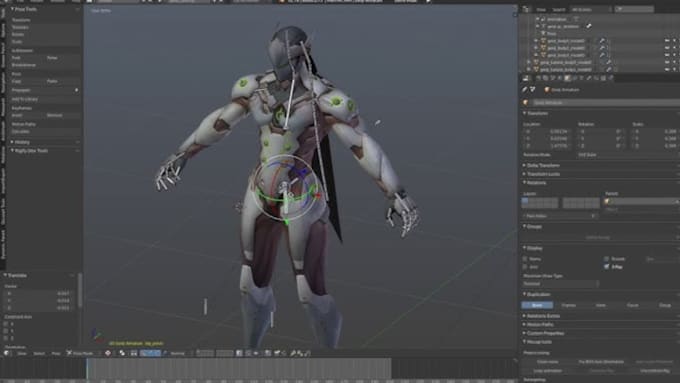Image resolution: width=680 pixels, height=383 pixels.
Task: Open the outliner View menu
Action: point(541,9)
